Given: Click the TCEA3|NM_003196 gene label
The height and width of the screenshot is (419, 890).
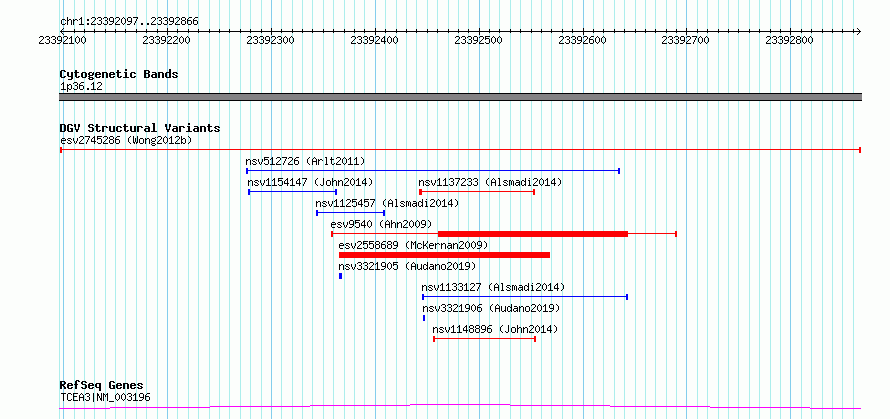Looking at the screenshot, I should (x=106, y=397).
